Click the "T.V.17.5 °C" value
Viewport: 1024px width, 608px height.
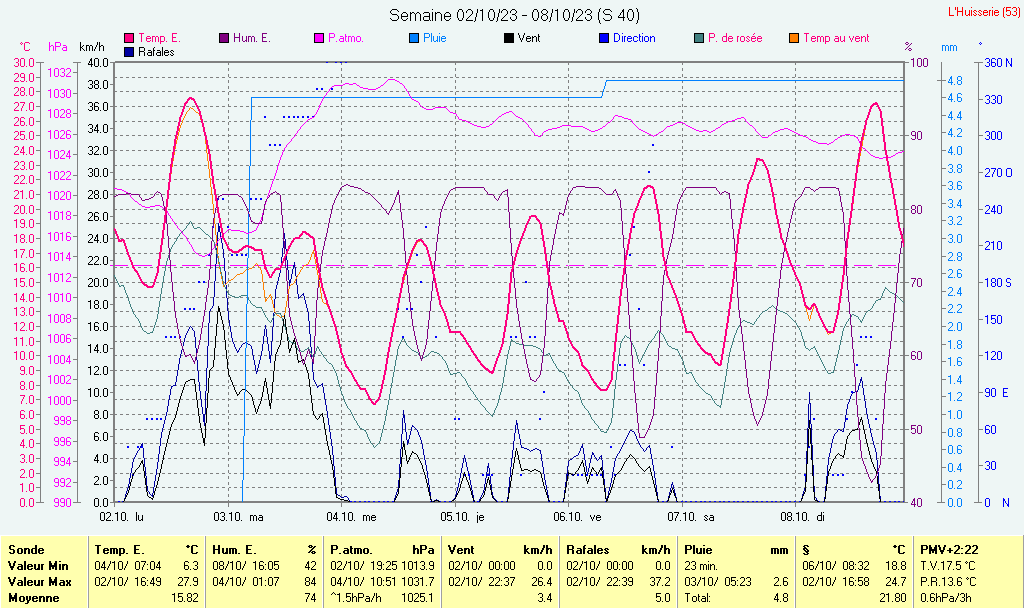[x=948, y=566]
